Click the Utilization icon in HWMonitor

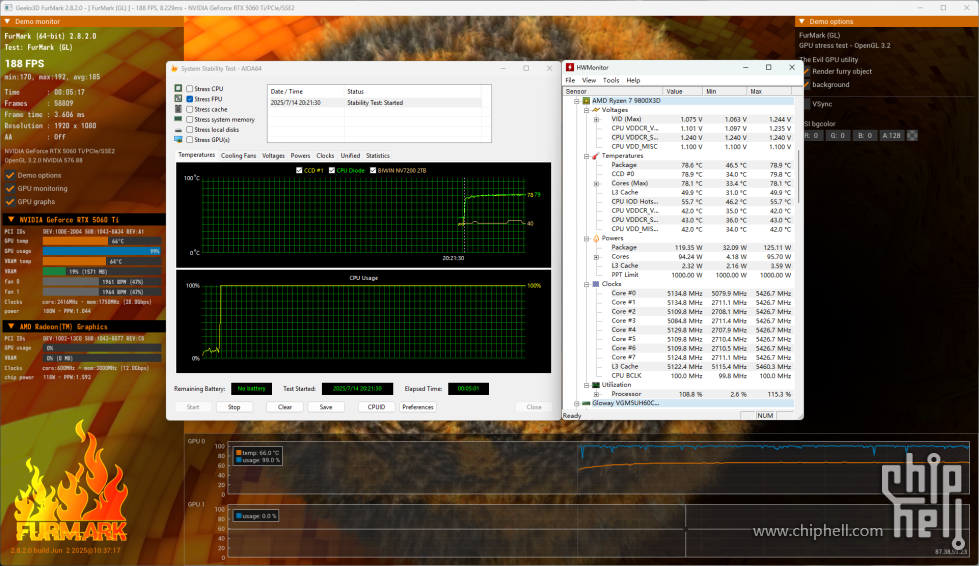point(596,385)
